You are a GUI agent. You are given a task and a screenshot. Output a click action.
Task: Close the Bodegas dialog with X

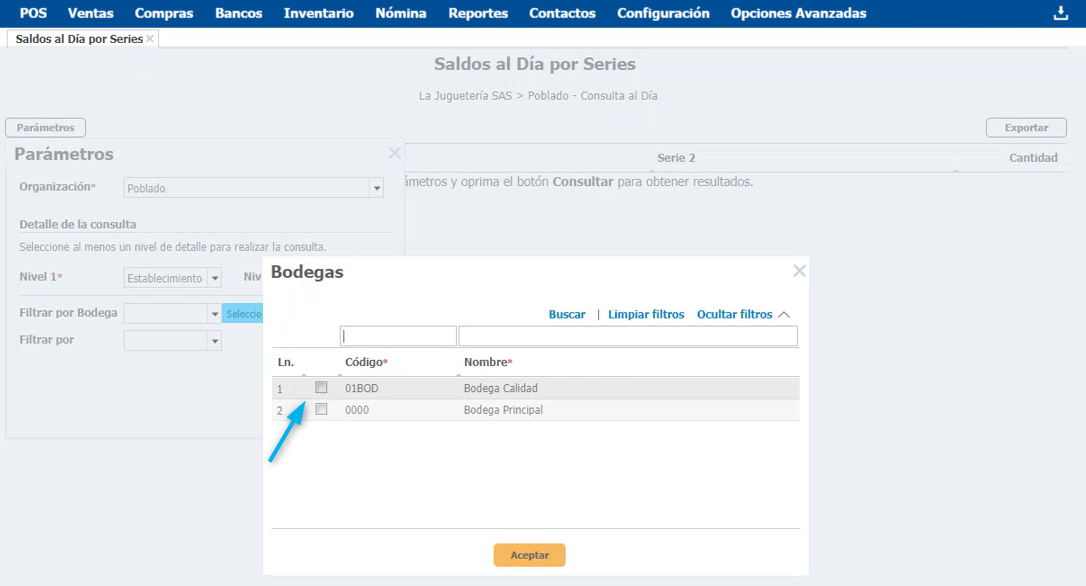799,271
